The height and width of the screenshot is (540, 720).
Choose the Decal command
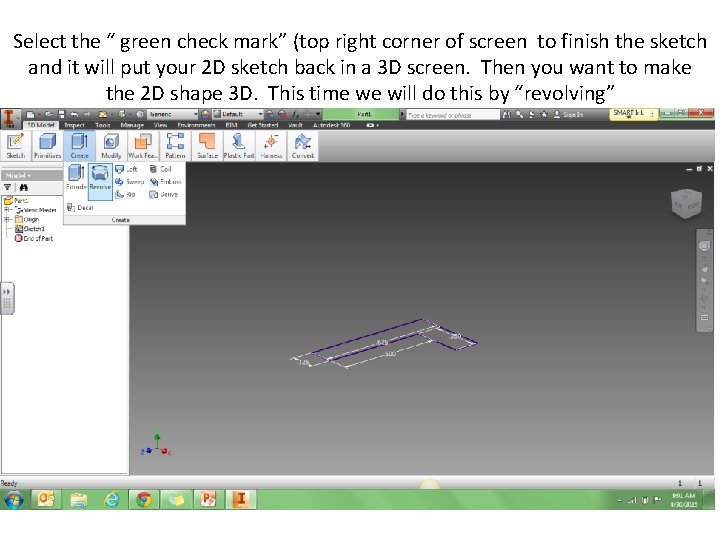click(80, 208)
